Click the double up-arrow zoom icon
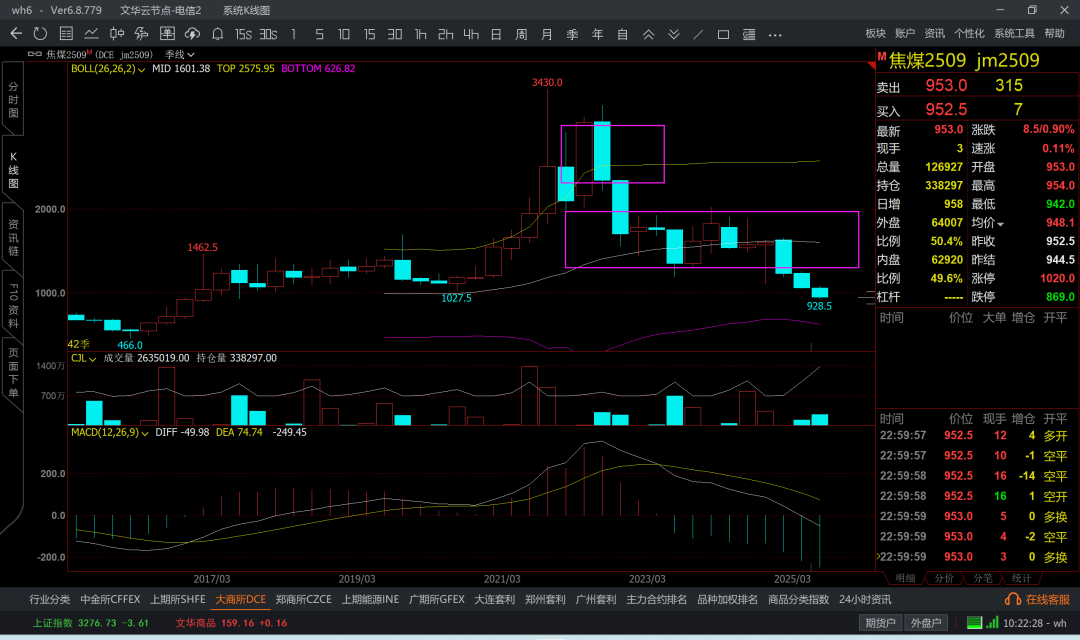Viewport: 1080px width, 640px height. [x=648, y=34]
